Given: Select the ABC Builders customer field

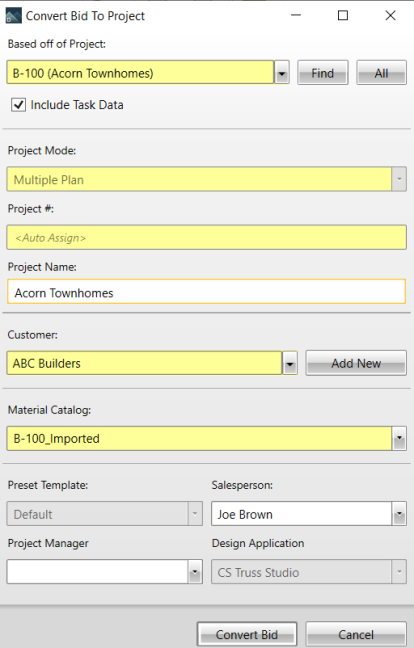Looking at the screenshot, I should (x=145, y=363).
